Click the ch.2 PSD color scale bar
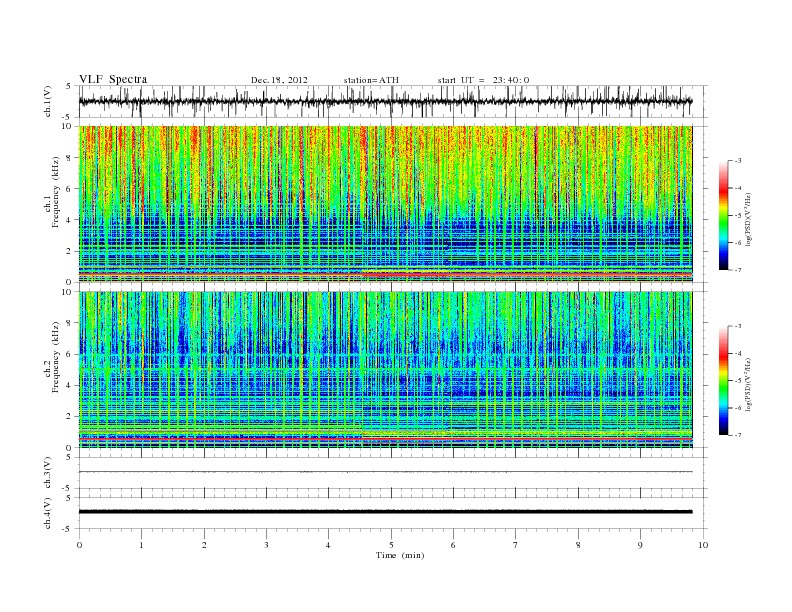The width and height of the screenshot is (792, 612). coord(724,381)
